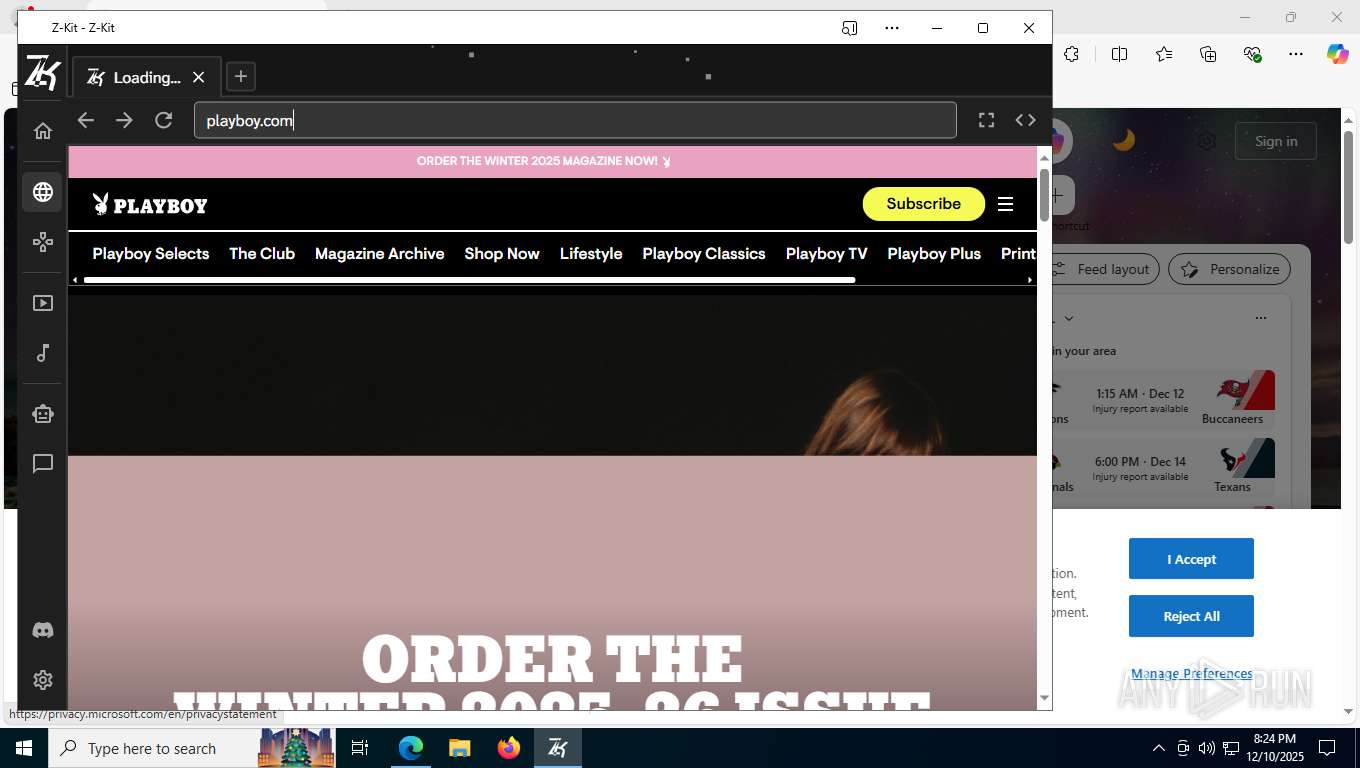This screenshot has height=768, width=1360.
Task: Click the yellow Subscribe button
Action: pos(924,204)
